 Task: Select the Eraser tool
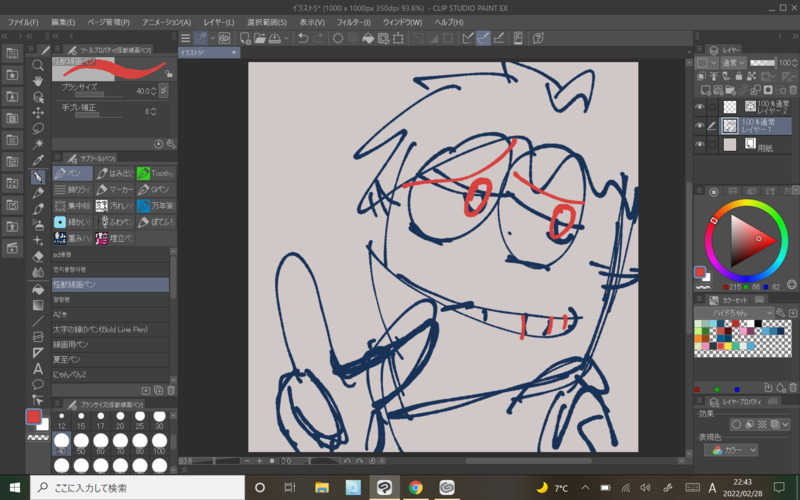[38, 256]
